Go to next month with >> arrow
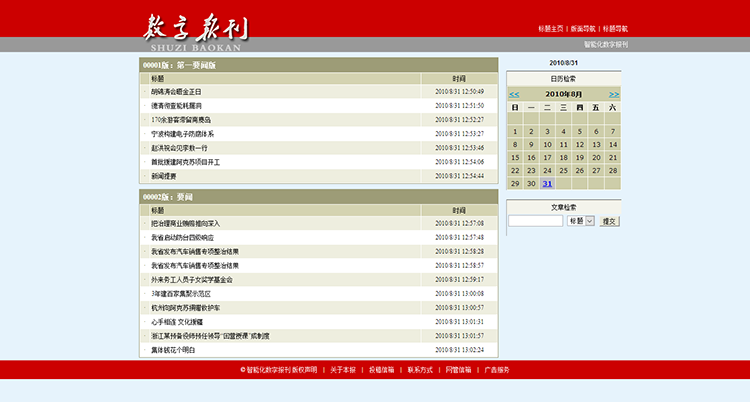This screenshot has width=750, height=402. pos(614,94)
